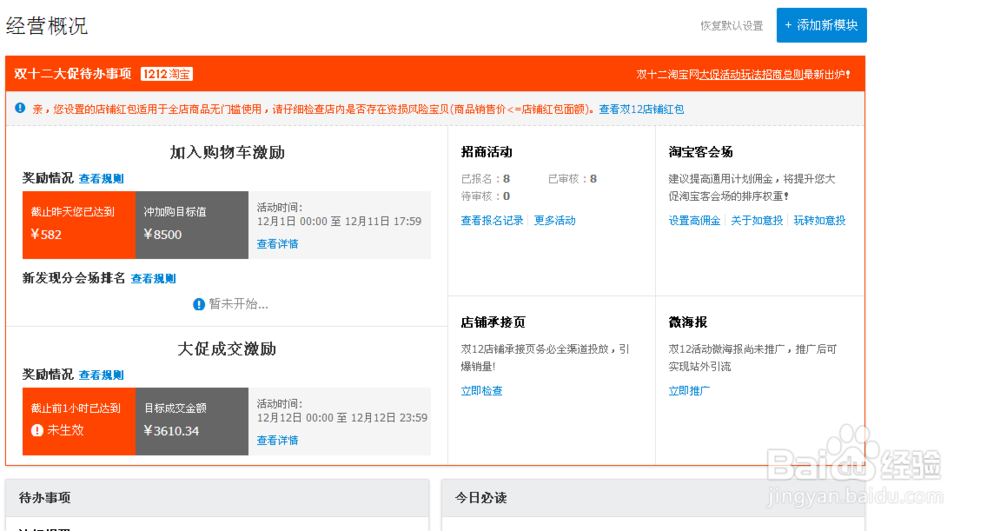
Task: Click the 1212淘宝 badge icon
Action: pos(166,74)
